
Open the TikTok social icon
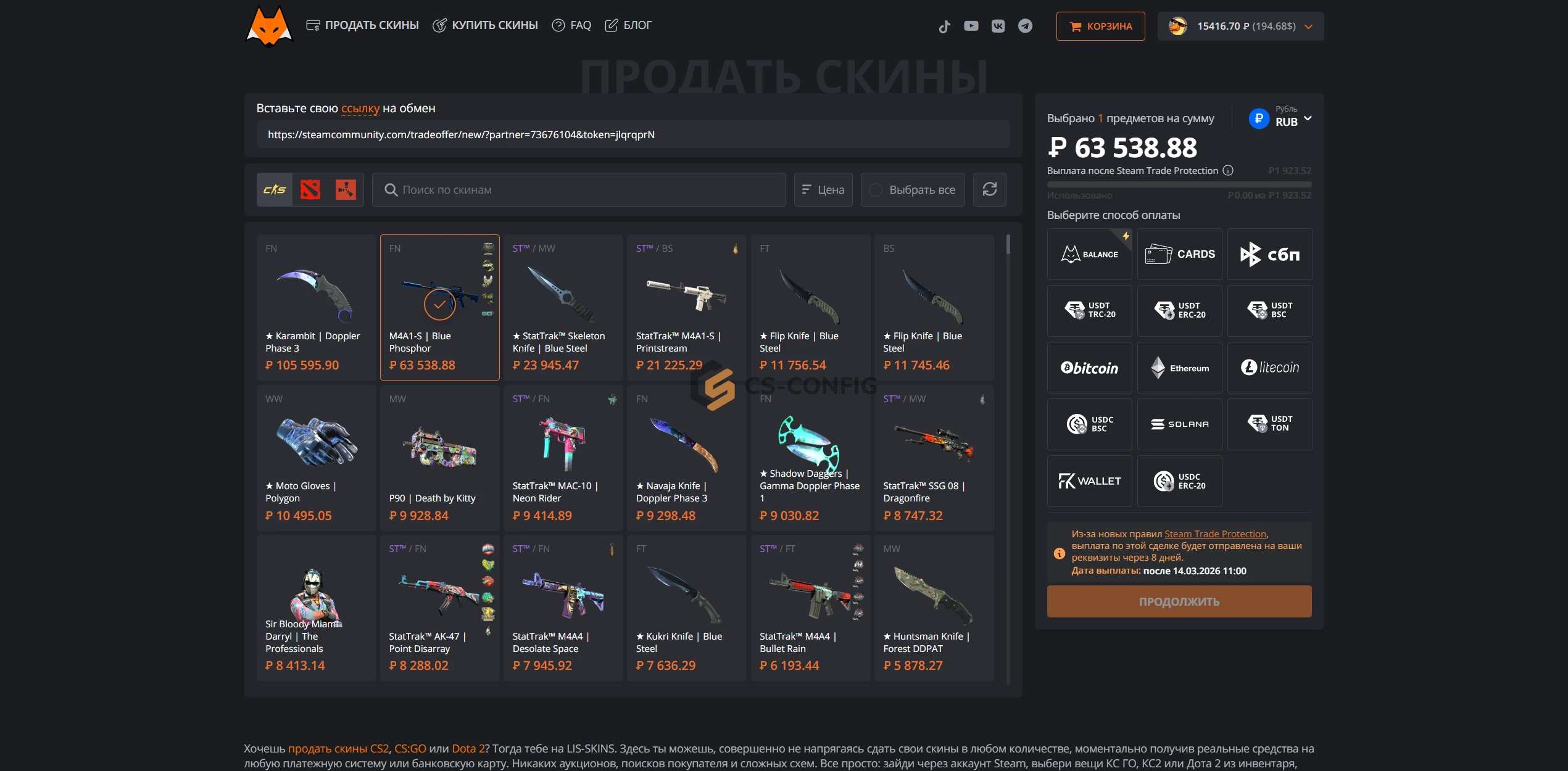pyautogui.click(x=944, y=26)
